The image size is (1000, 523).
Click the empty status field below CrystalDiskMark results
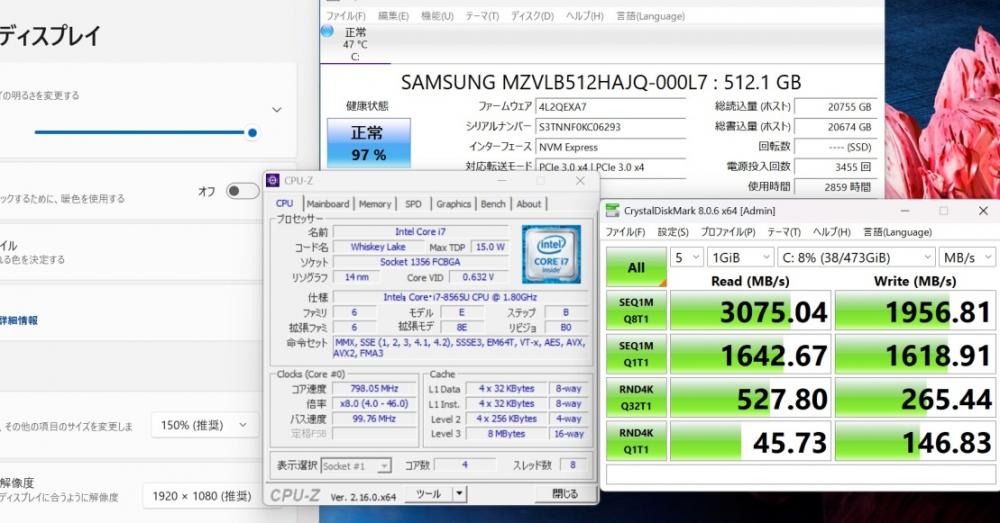tap(800, 474)
